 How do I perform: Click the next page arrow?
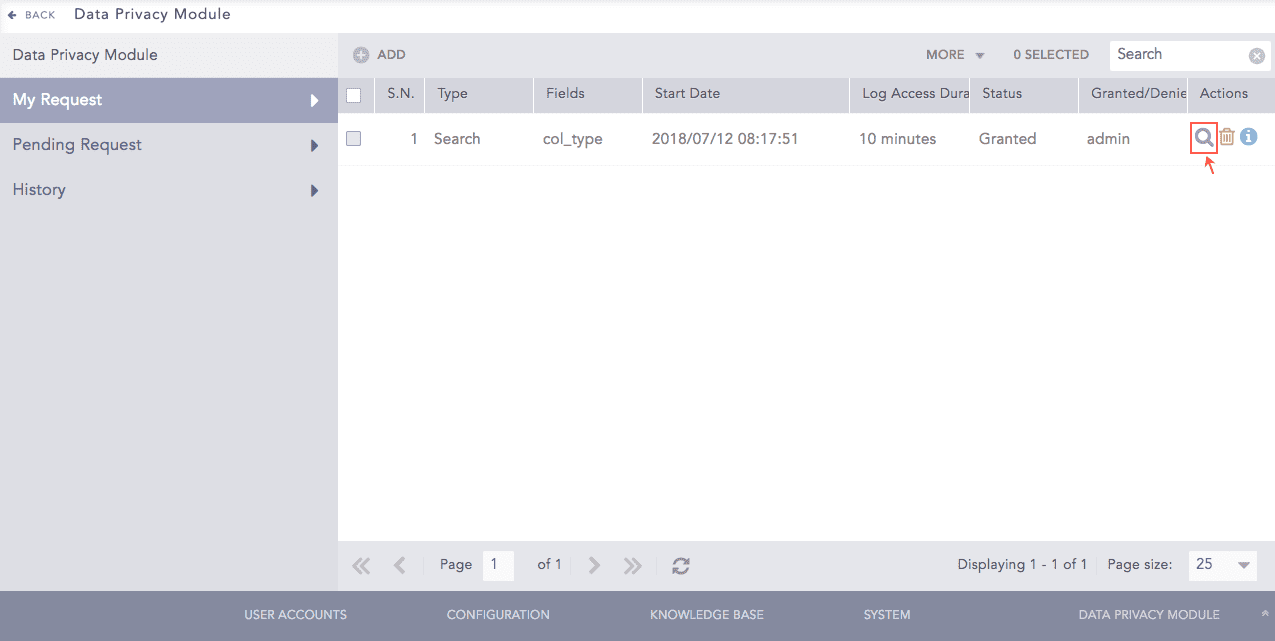pos(594,566)
